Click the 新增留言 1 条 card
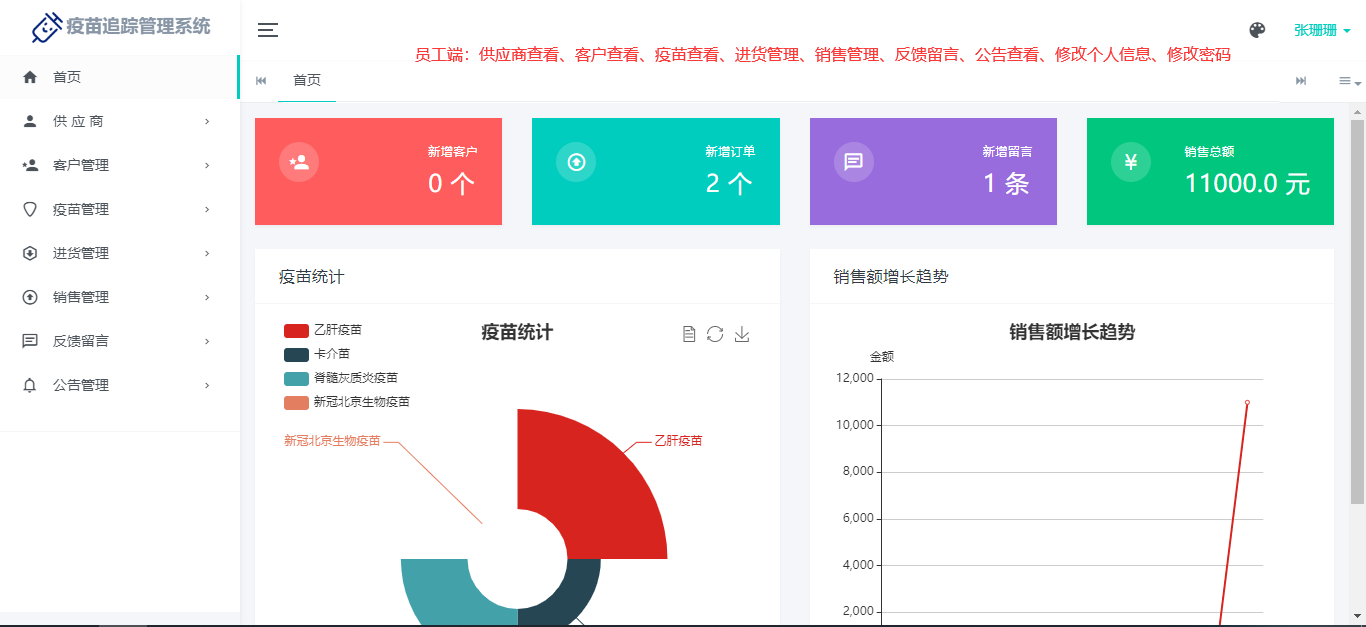The height and width of the screenshot is (627, 1366). (933, 171)
